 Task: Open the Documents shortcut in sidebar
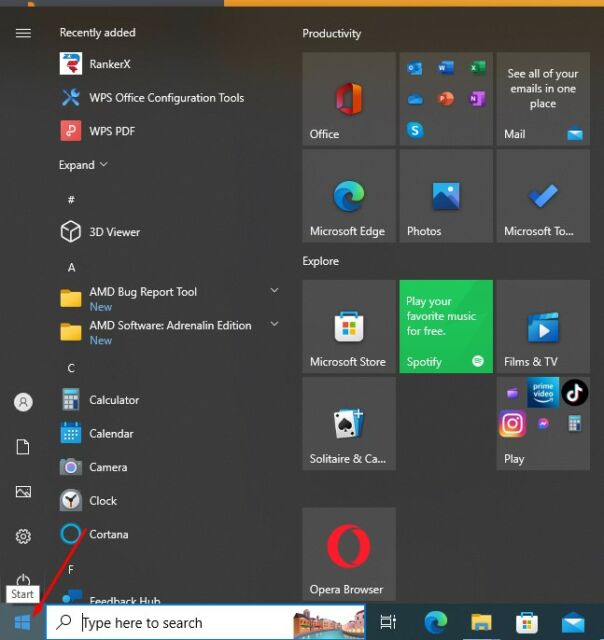click(23, 447)
